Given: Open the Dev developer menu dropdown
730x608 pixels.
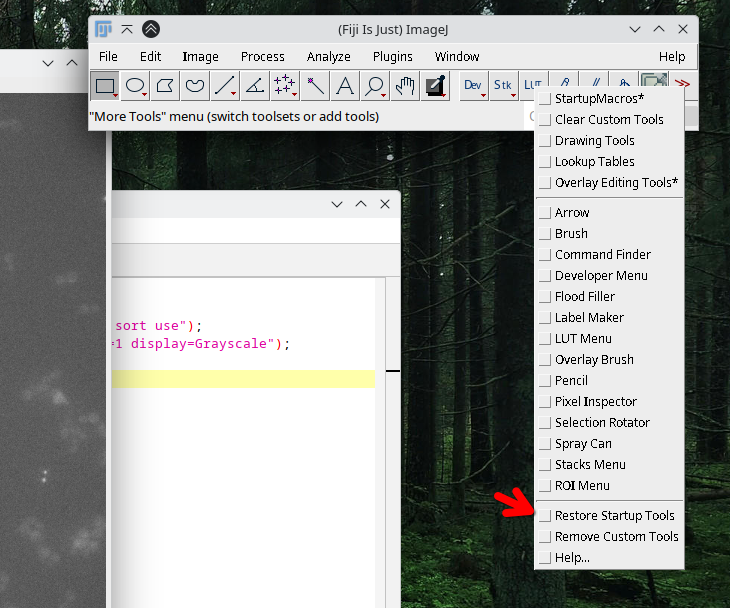Looking at the screenshot, I should (x=474, y=86).
